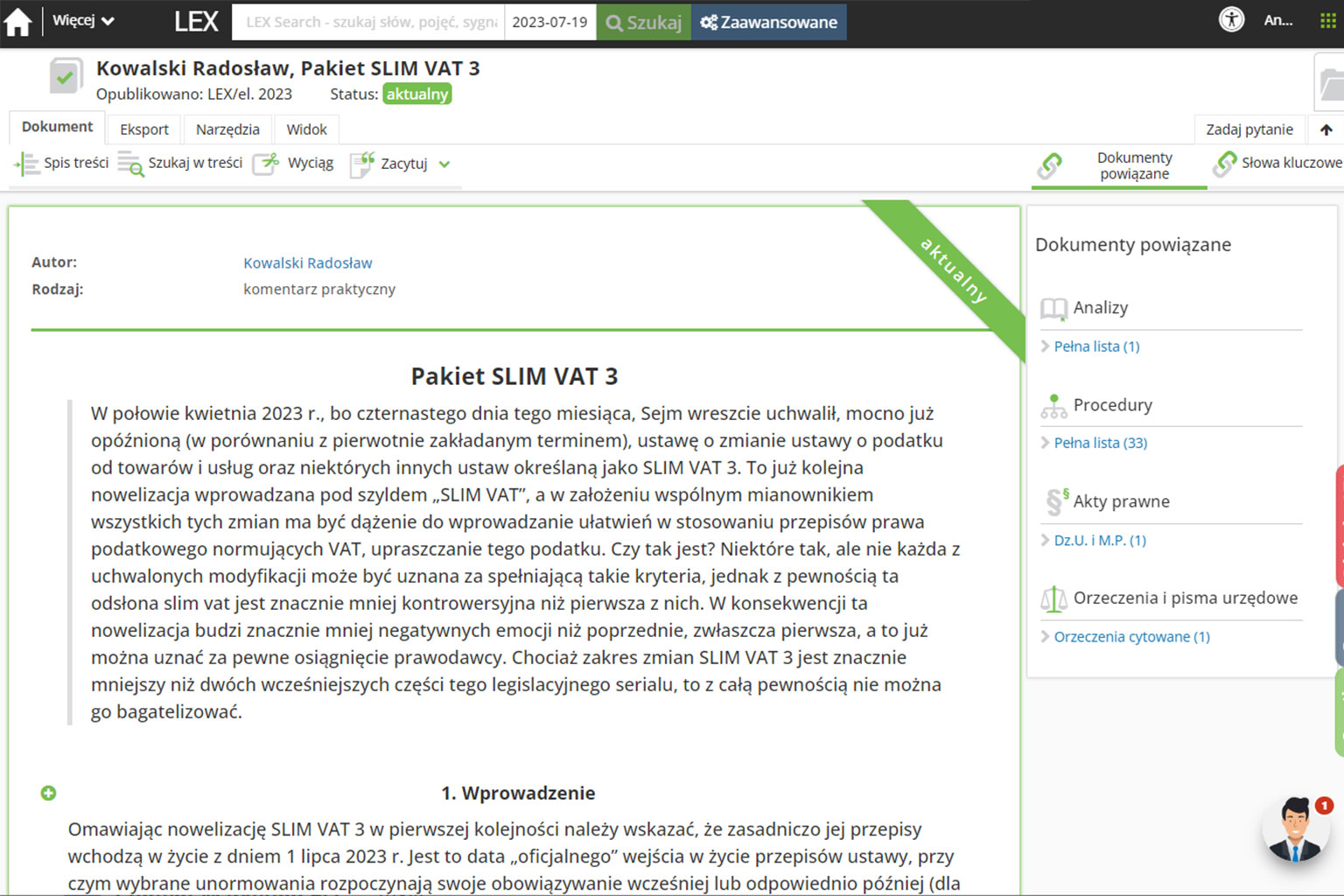Click the Spis treści icon

tap(27, 164)
